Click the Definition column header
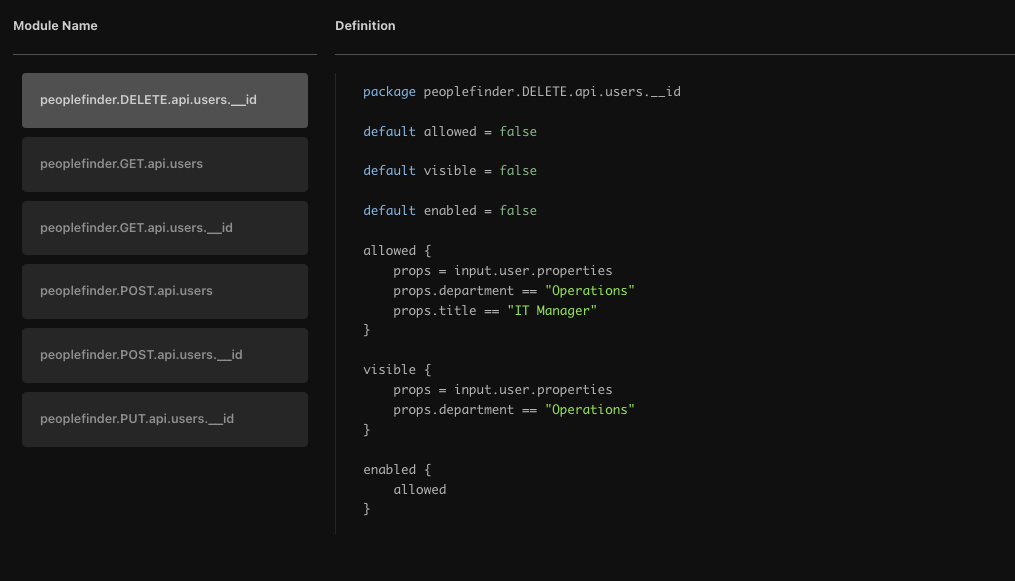This screenshot has height=581, width=1015. tap(365, 26)
